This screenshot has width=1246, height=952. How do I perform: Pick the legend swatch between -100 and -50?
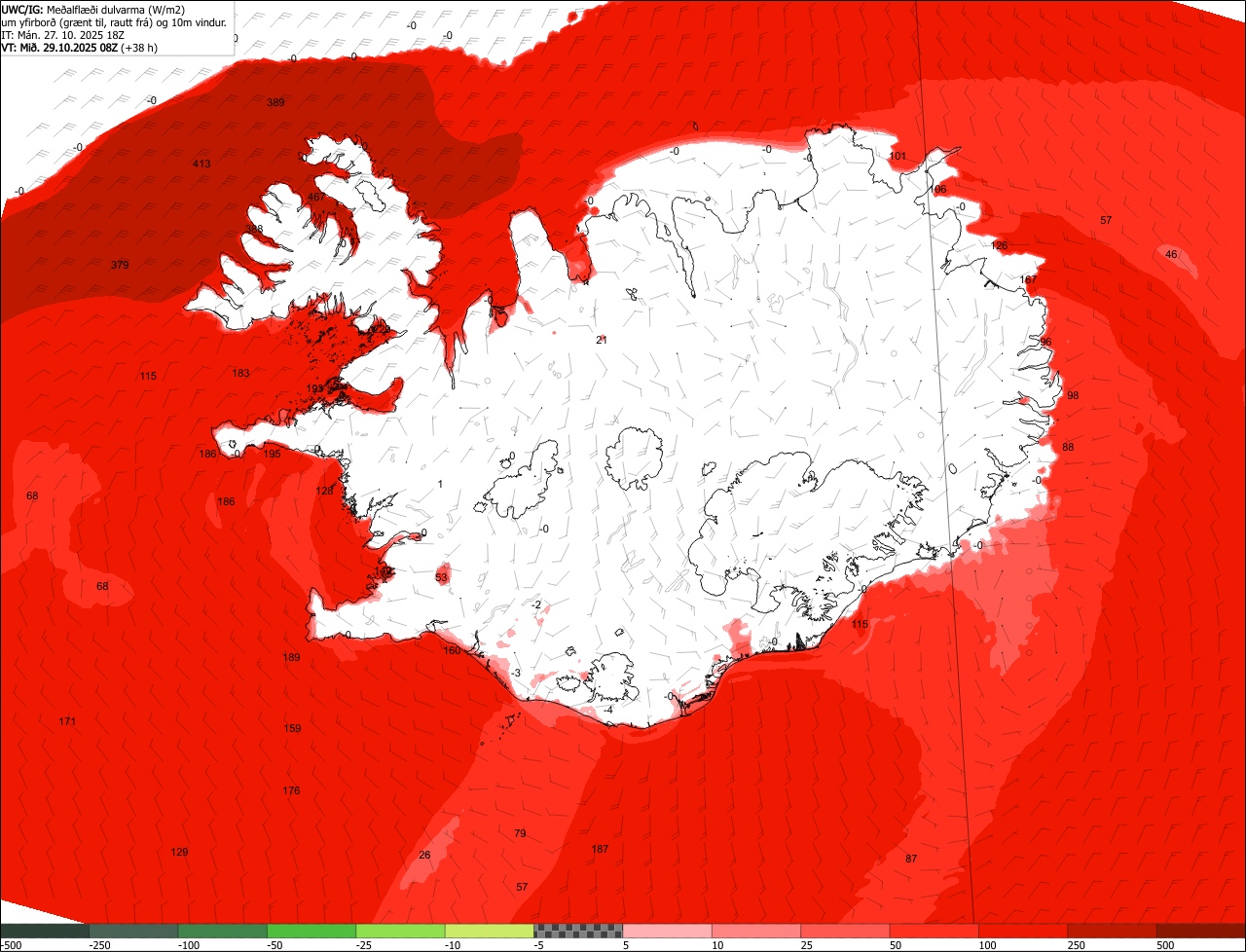(223, 931)
